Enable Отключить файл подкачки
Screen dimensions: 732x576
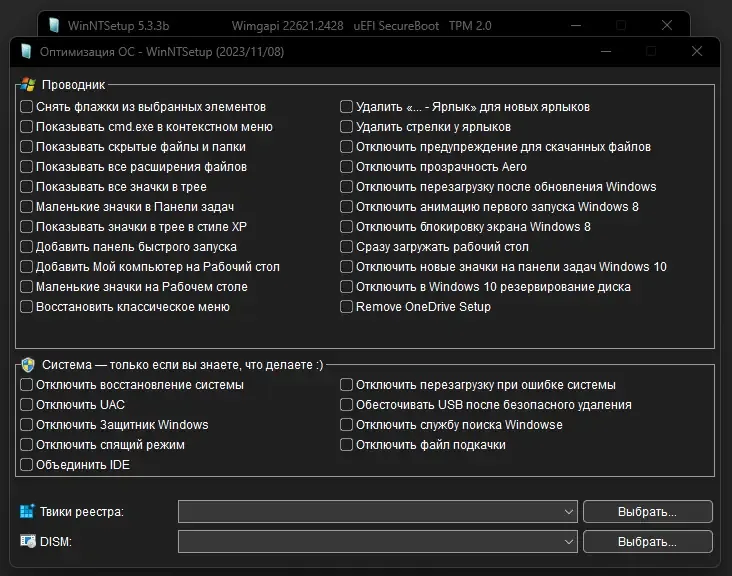click(346, 445)
